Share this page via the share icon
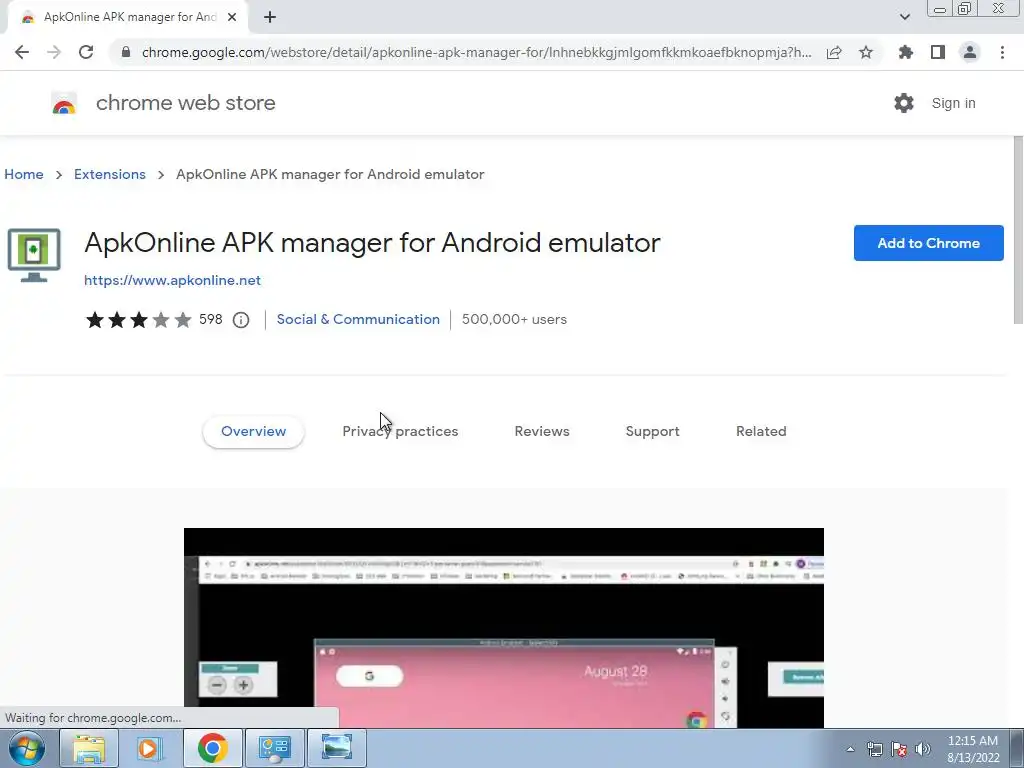Image resolution: width=1024 pixels, height=768 pixels. 834,52
